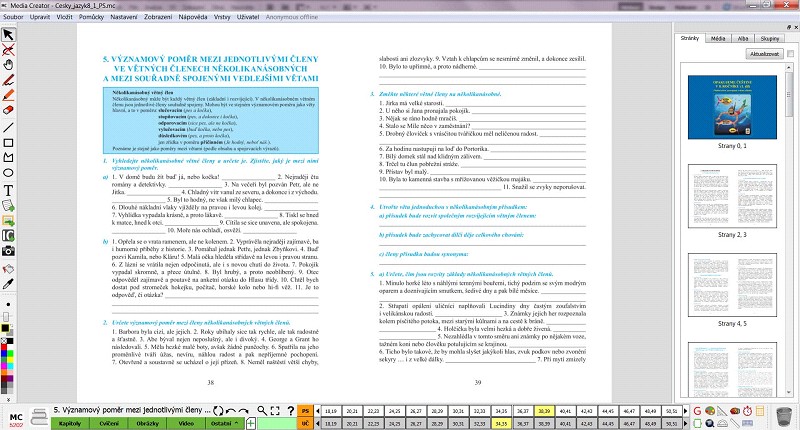Select the eyedropper color picker tool
800x430 pixels.
pos(8,284)
